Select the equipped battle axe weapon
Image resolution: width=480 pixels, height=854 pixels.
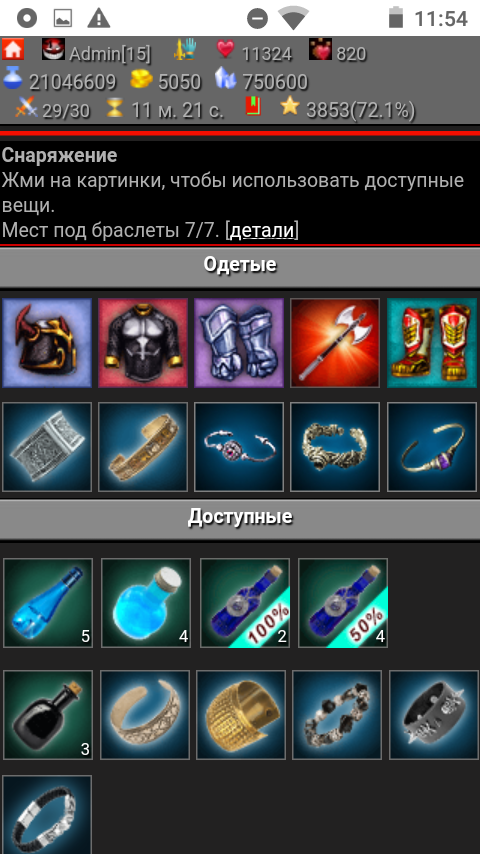[x=335, y=343]
